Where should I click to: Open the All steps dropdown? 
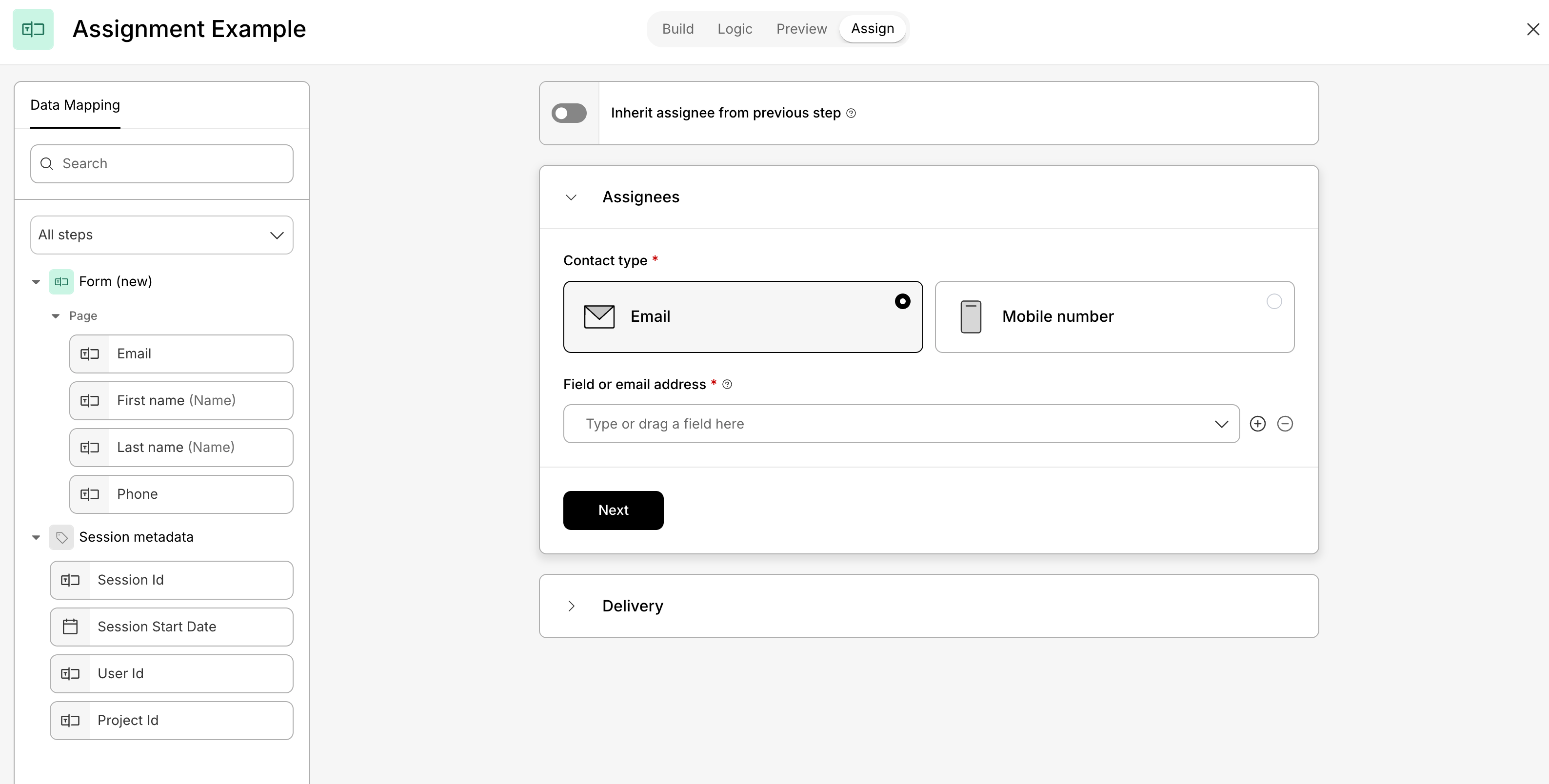coord(162,235)
